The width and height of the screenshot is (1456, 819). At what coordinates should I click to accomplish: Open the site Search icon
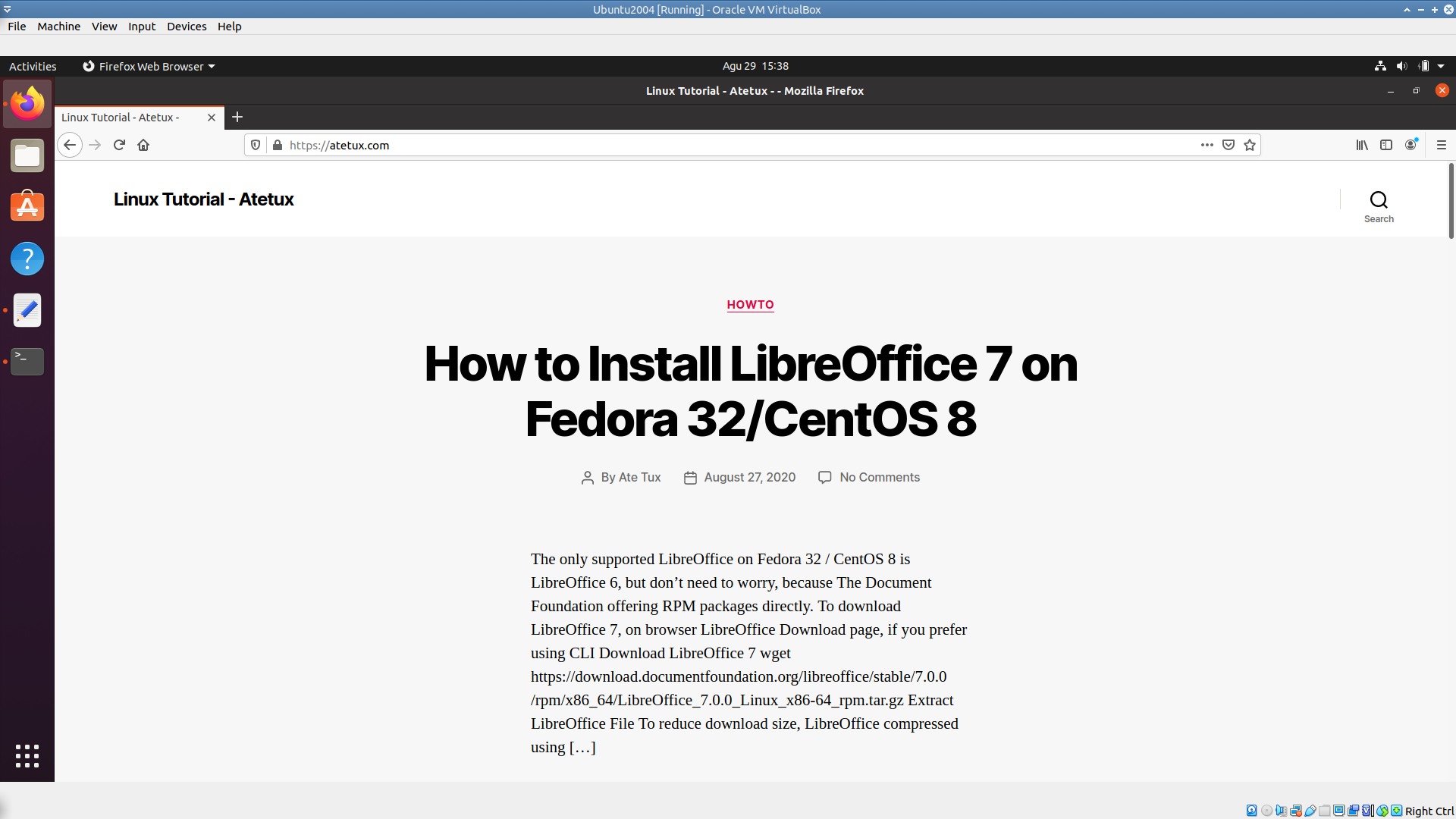pyautogui.click(x=1379, y=206)
